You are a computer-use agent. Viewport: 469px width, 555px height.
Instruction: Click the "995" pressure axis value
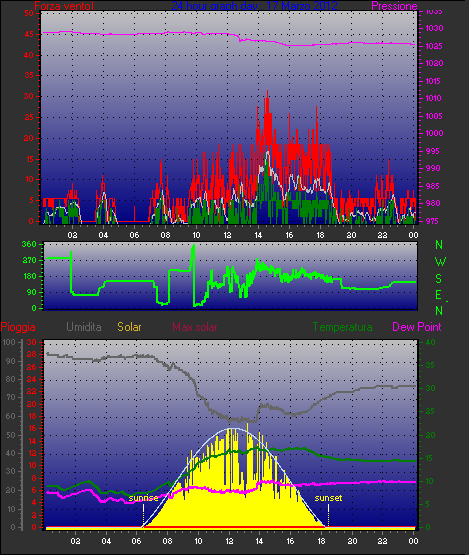(433, 151)
